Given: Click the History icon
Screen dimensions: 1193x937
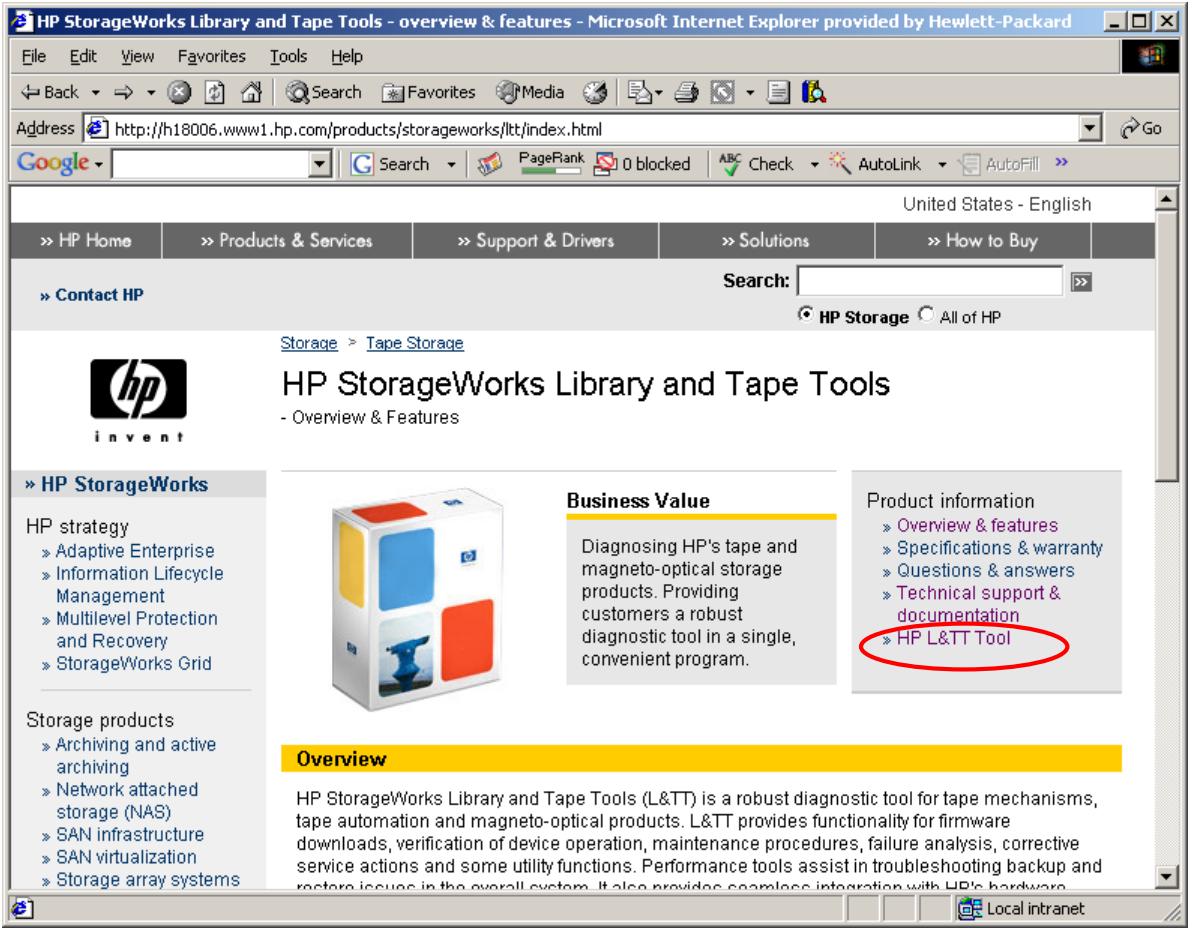Looking at the screenshot, I should tap(595, 93).
